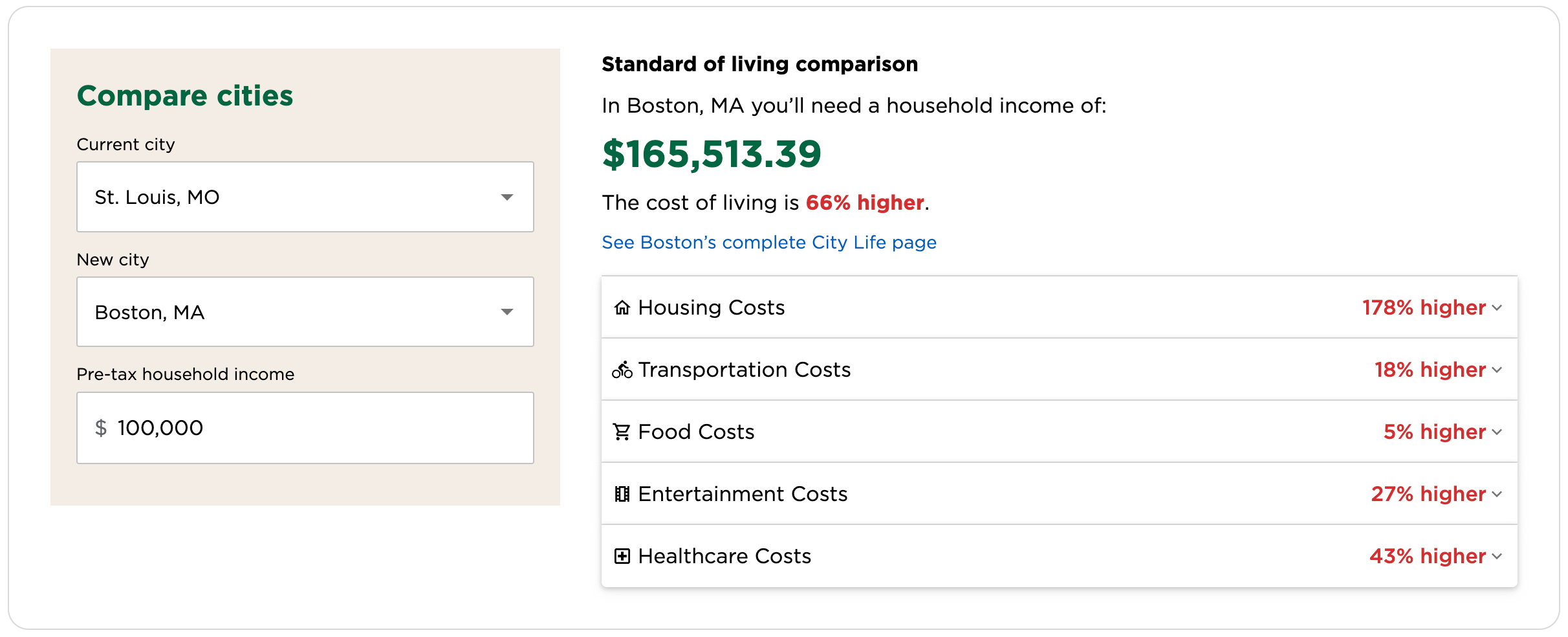Click the 178% higher housing value
Screen dimensions: 1568x637
[1424, 307]
